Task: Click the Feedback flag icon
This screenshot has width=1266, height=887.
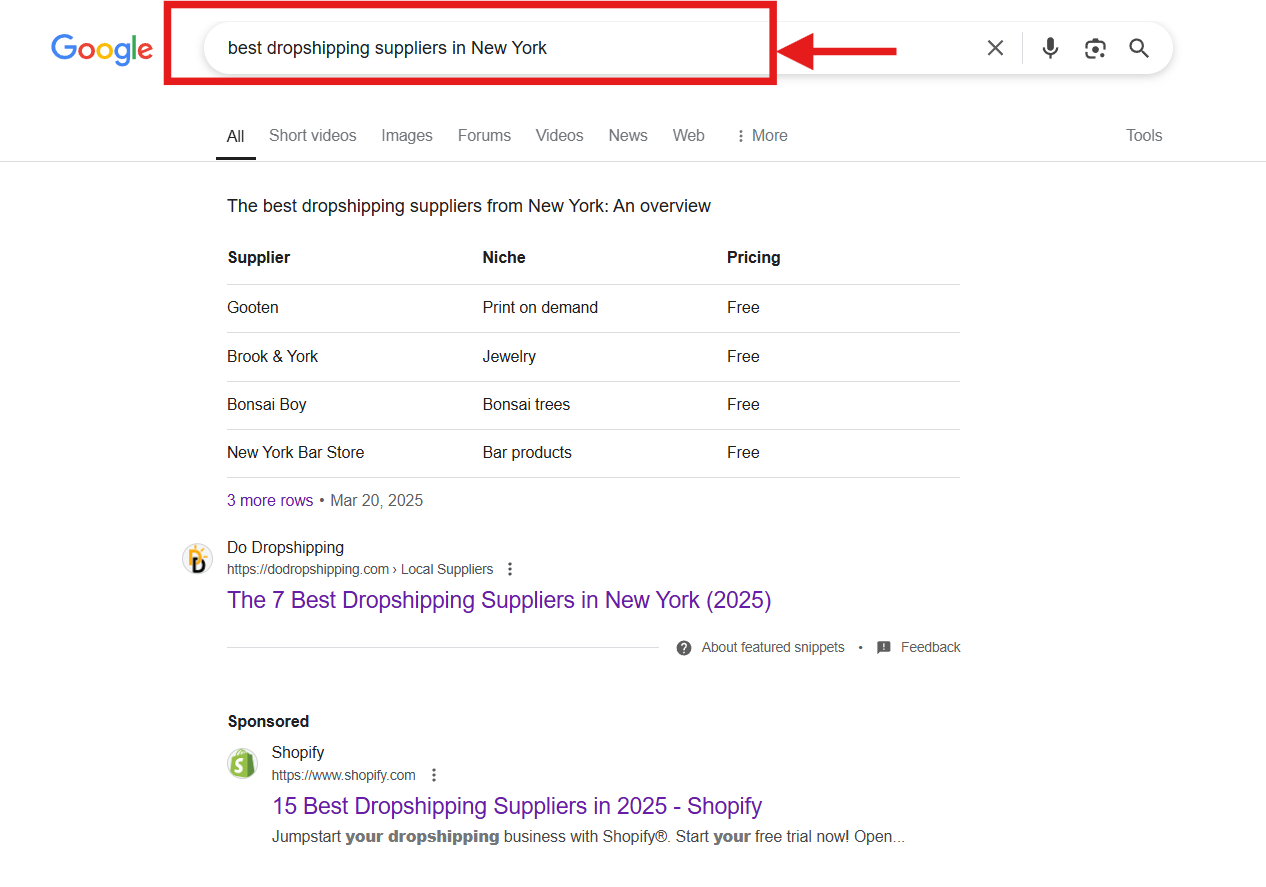Action: click(x=884, y=647)
